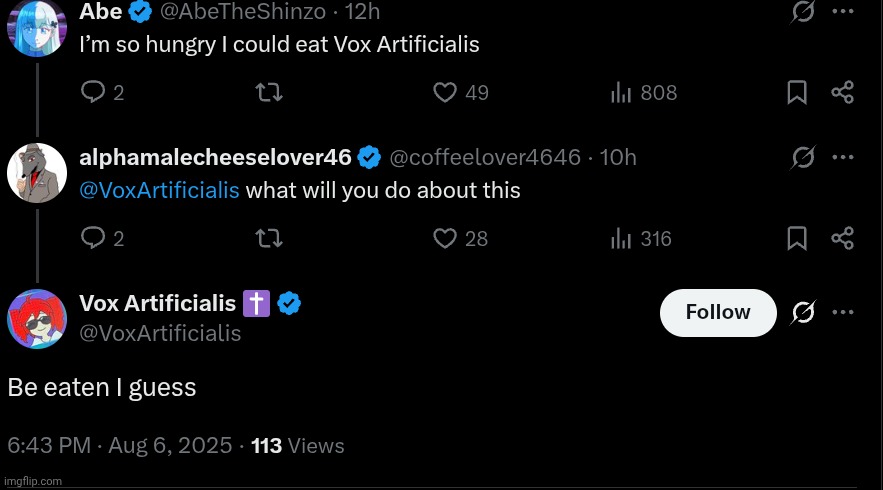This screenshot has height=490, width=883.
Task: View analytics showing 316 views
Action: [x=621, y=238]
